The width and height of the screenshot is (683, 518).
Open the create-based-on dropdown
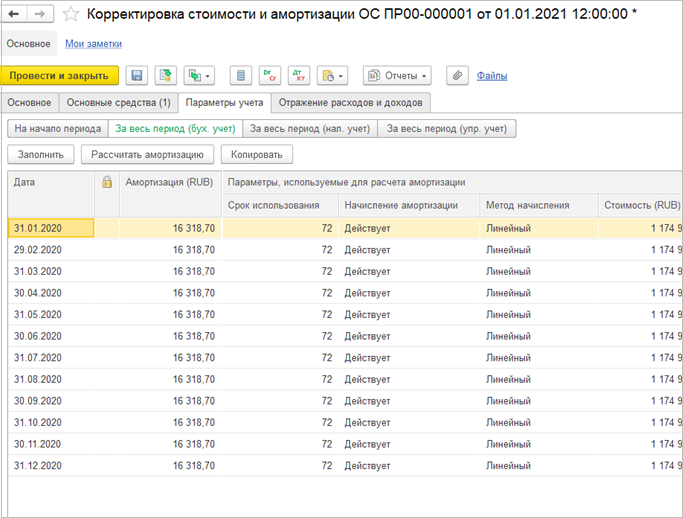click(198, 76)
